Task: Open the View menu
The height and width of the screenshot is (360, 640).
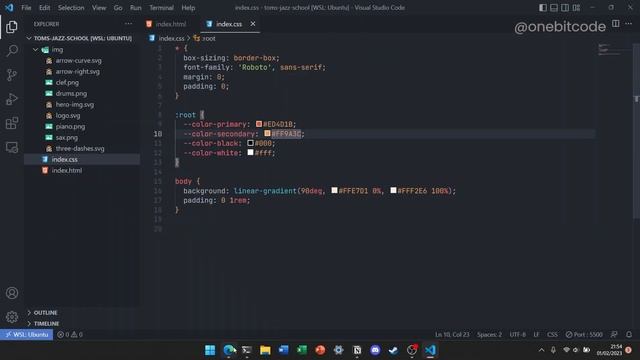Action: point(99,8)
